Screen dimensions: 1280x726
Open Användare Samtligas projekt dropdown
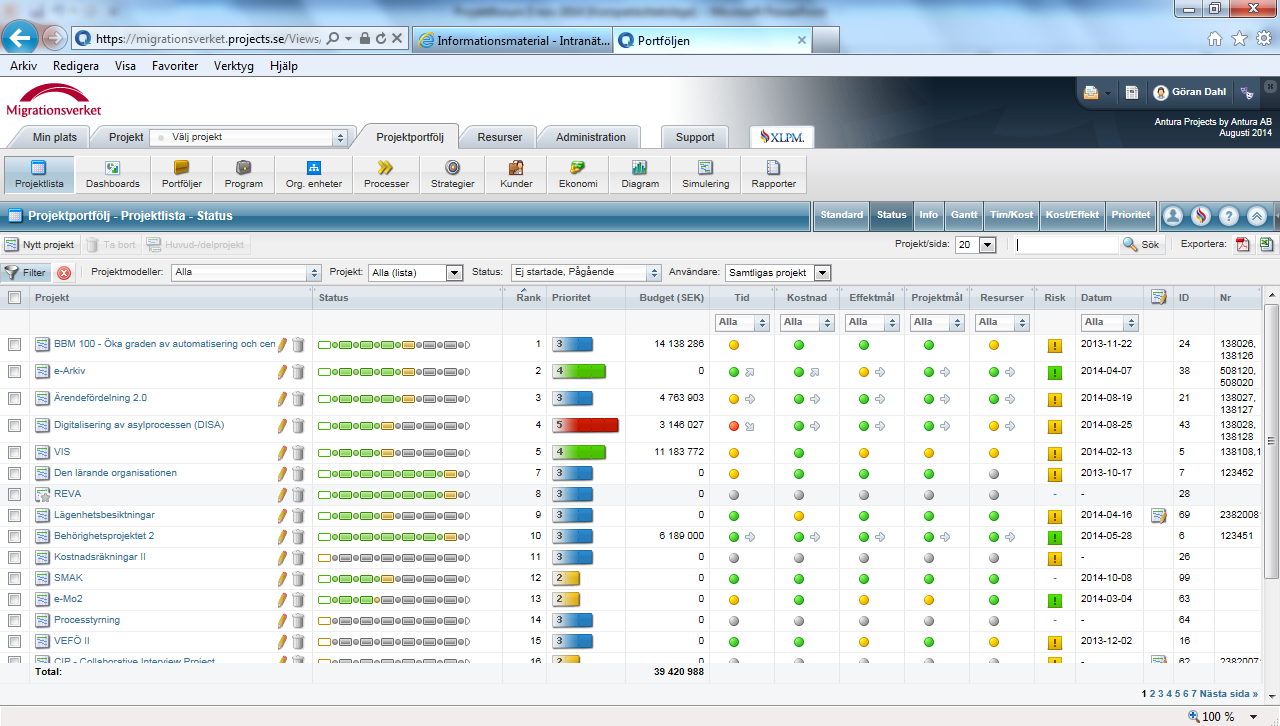(779, 272)
